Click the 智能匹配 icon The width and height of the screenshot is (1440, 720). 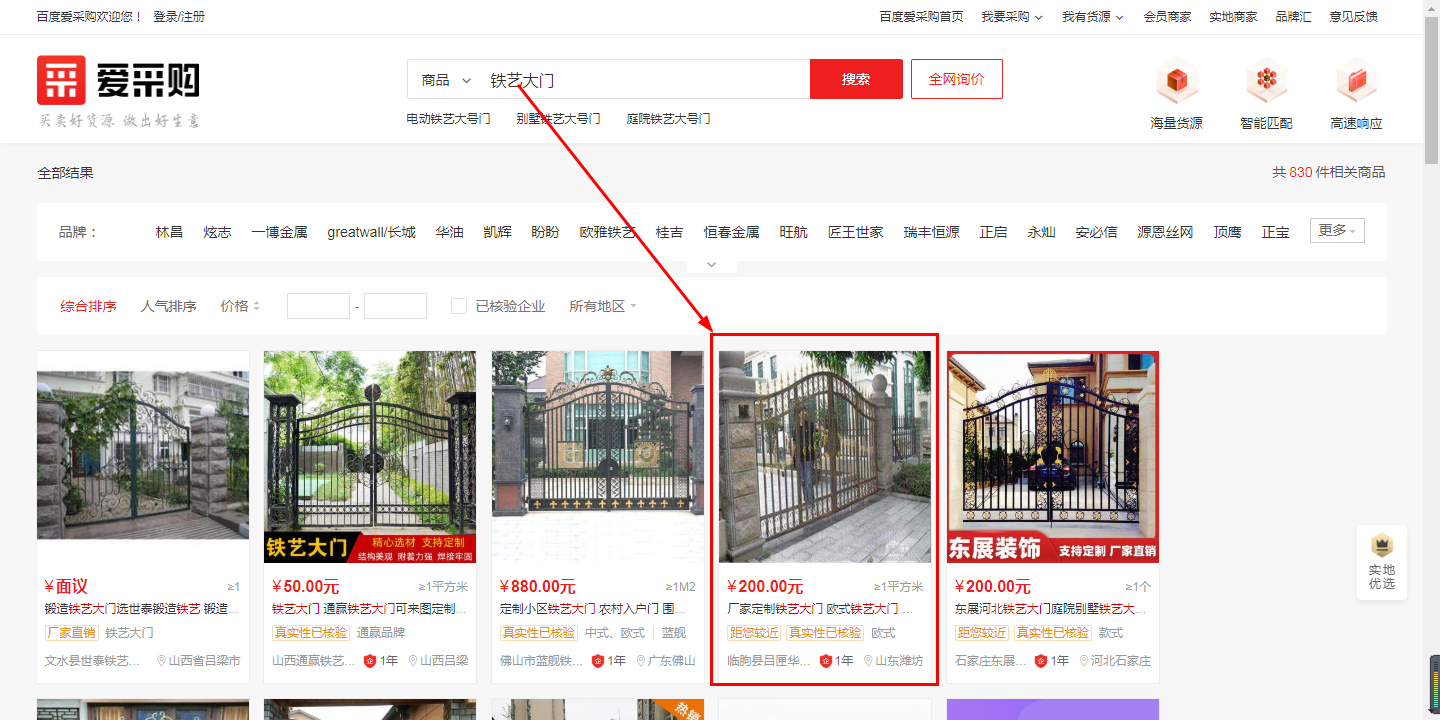coord(1266,80)
